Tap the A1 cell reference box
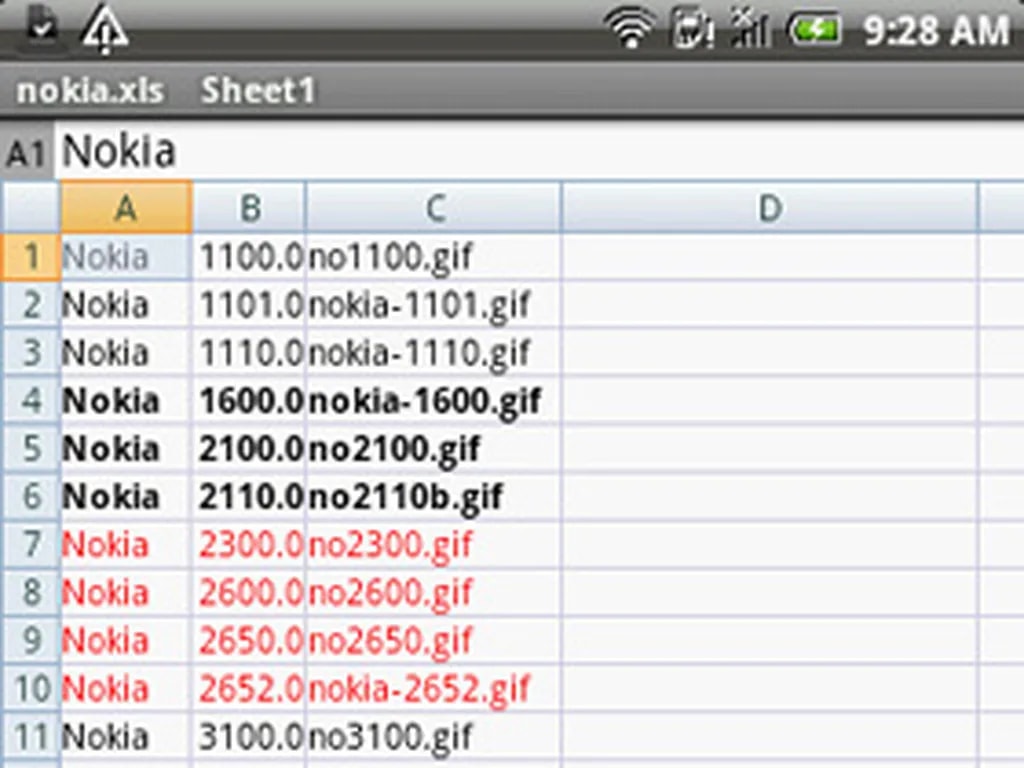The width and height of the screenshot is (1024, 768). coord(27,154)
